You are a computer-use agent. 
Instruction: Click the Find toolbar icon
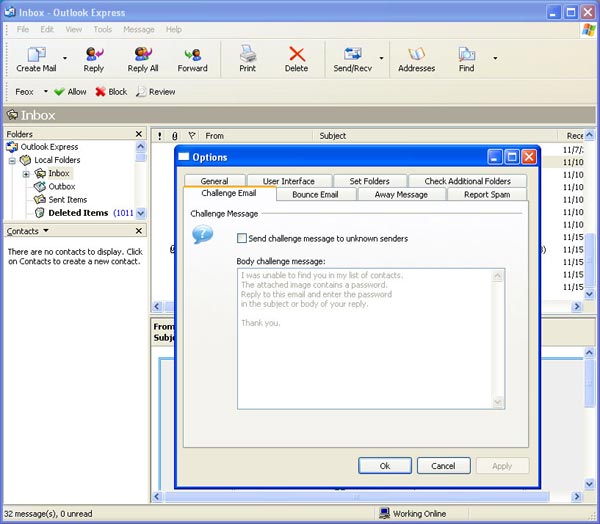click(x=466, y=54)
